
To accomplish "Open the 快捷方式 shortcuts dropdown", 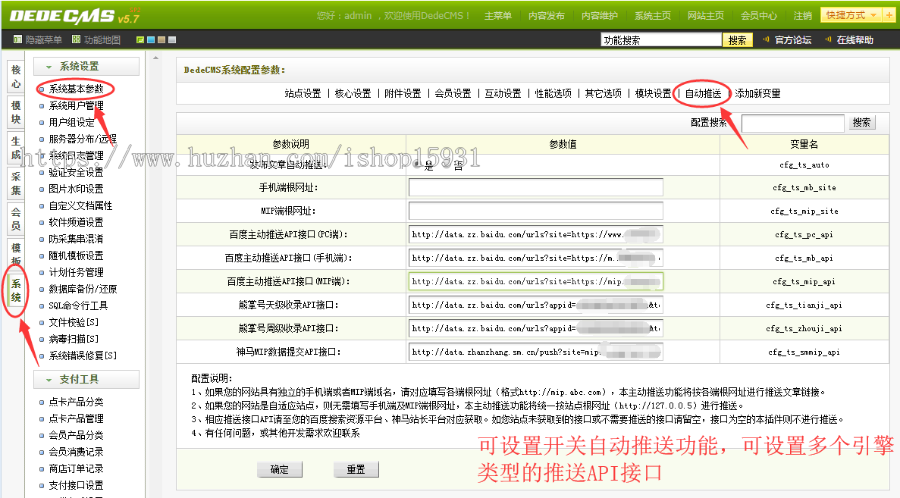I will click(x=851, y=15).
